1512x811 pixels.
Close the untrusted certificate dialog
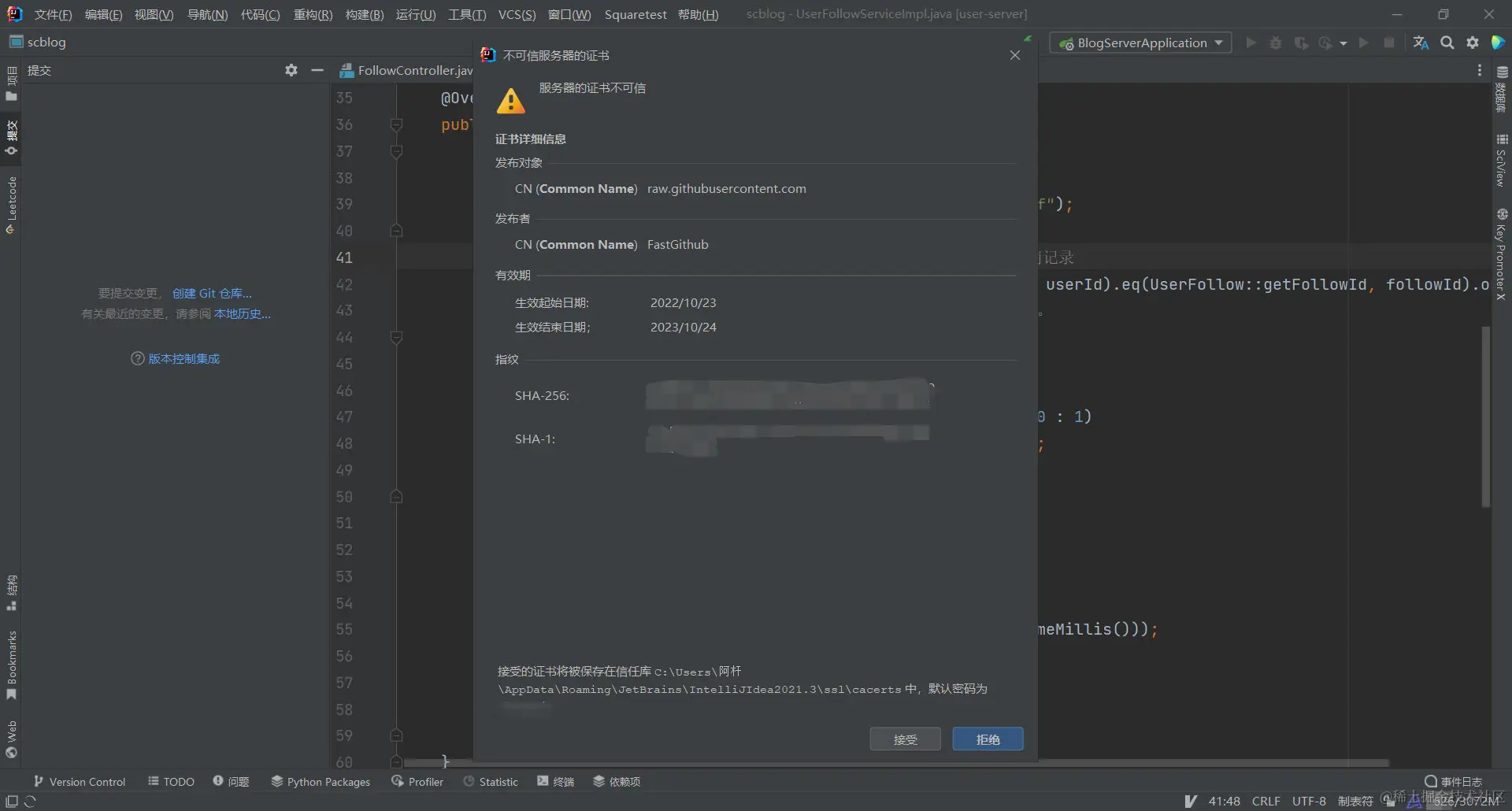1015,55
